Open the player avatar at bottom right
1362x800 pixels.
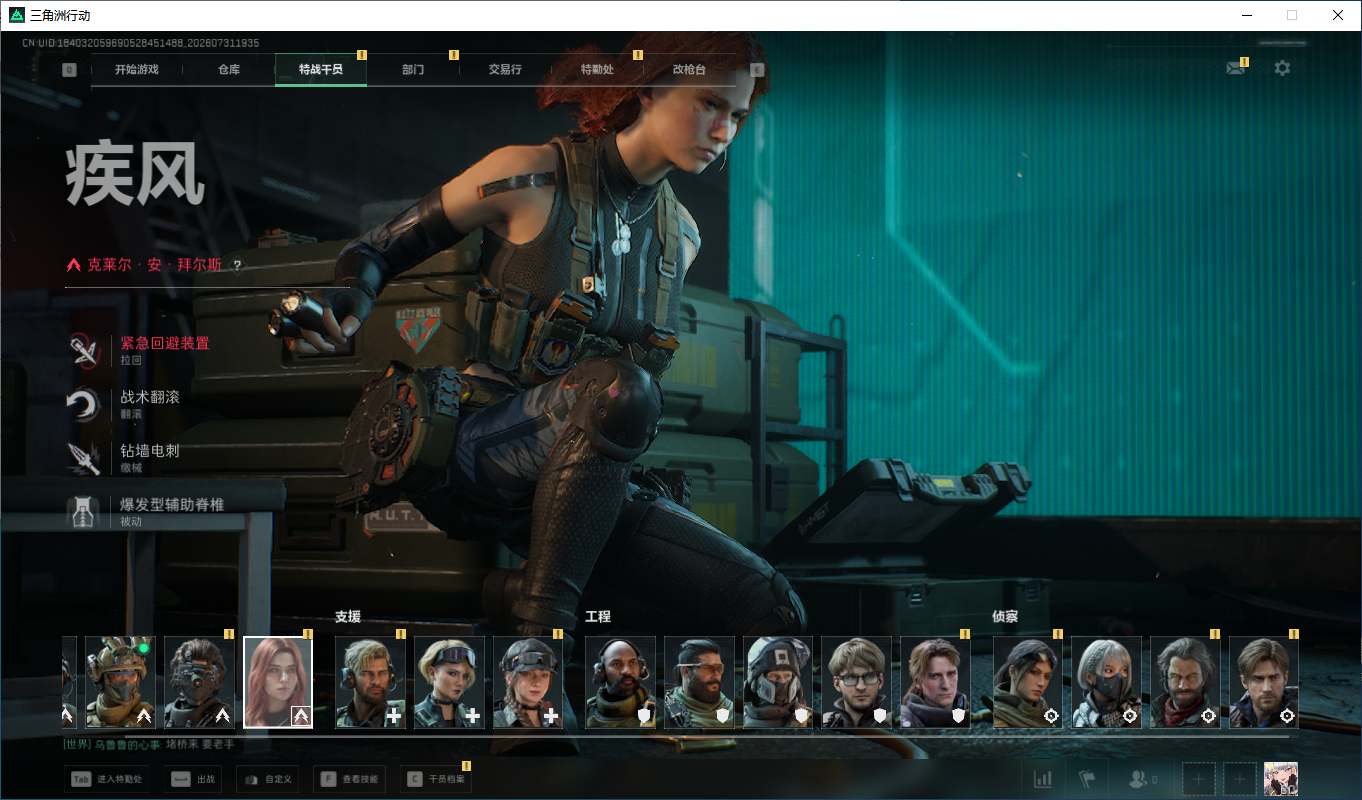[1281, 778]
